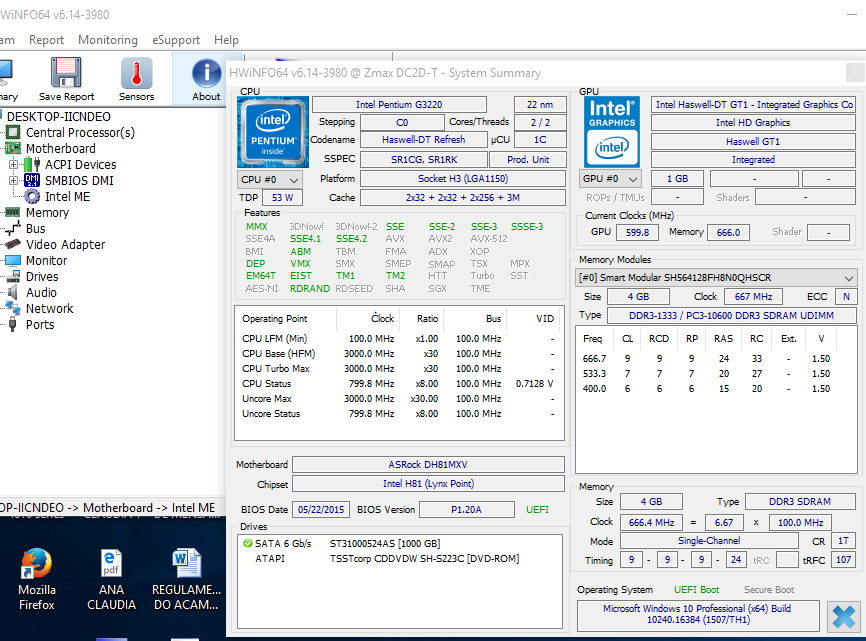Click the BIOS Date 05/22/2015 field
The height and width of the screenshot is (641, 866).
click(321, 510)
